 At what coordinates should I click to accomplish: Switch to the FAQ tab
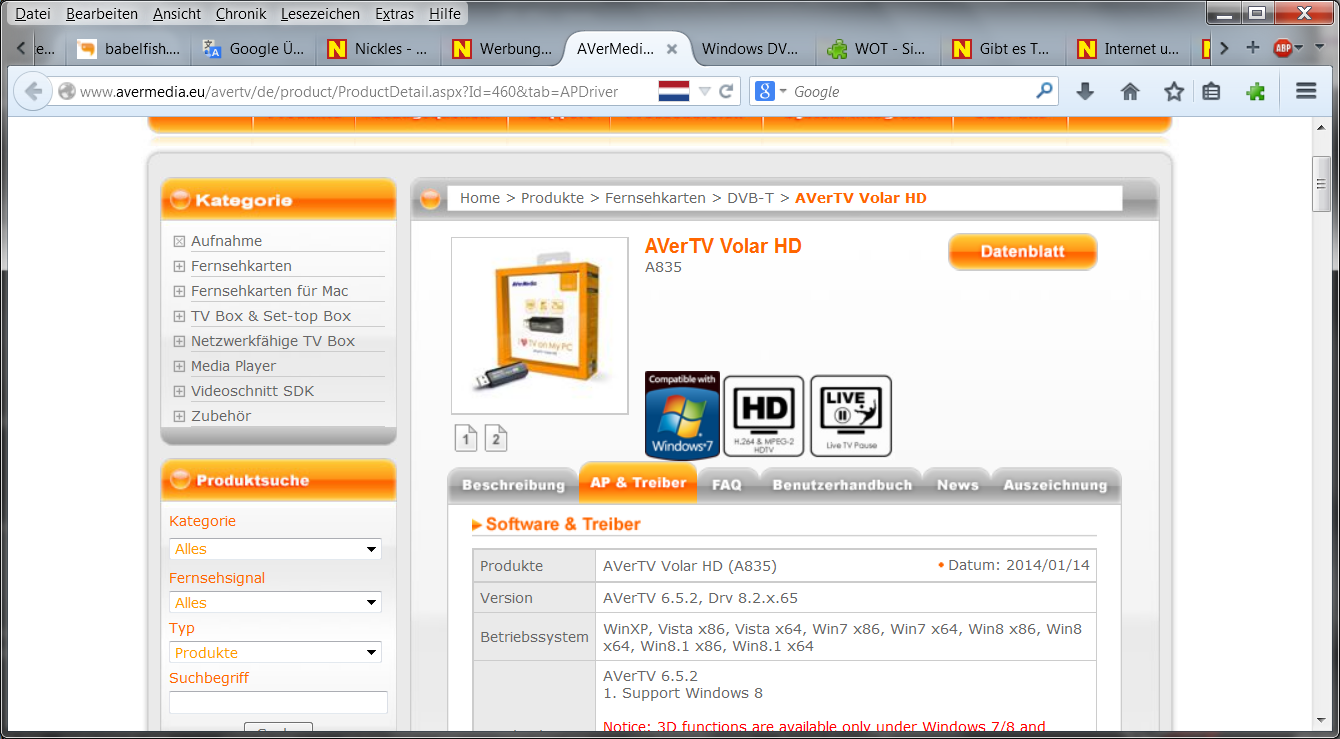coord(727,485)
